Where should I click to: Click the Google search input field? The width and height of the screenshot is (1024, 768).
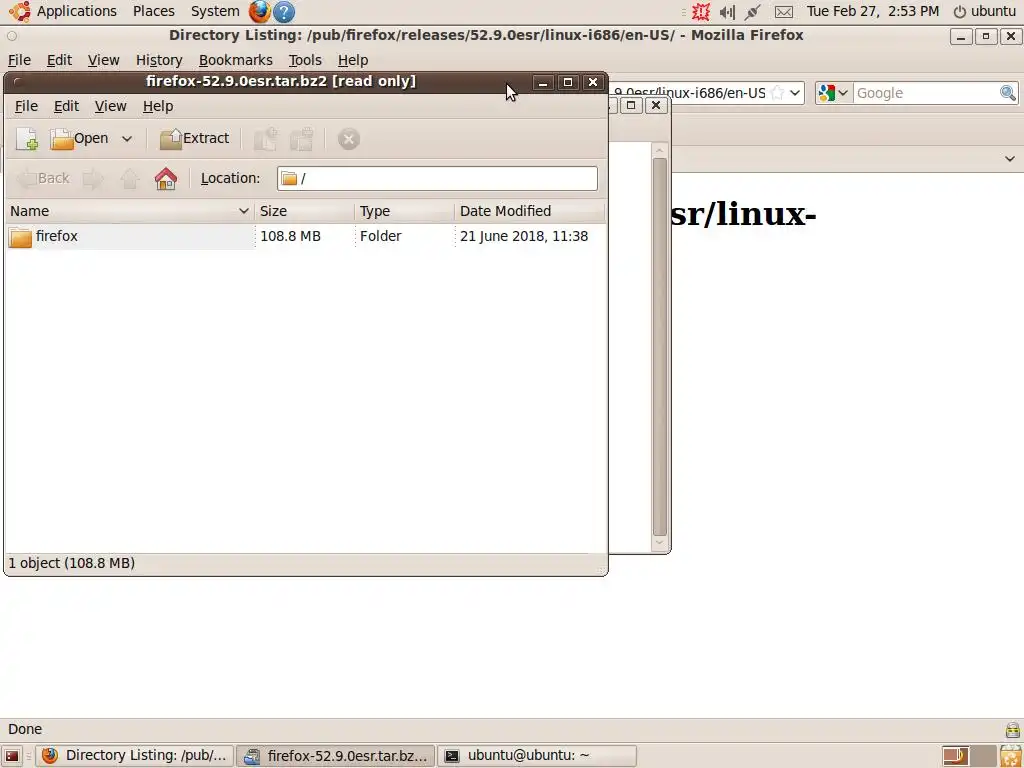(x=926, y=93)
